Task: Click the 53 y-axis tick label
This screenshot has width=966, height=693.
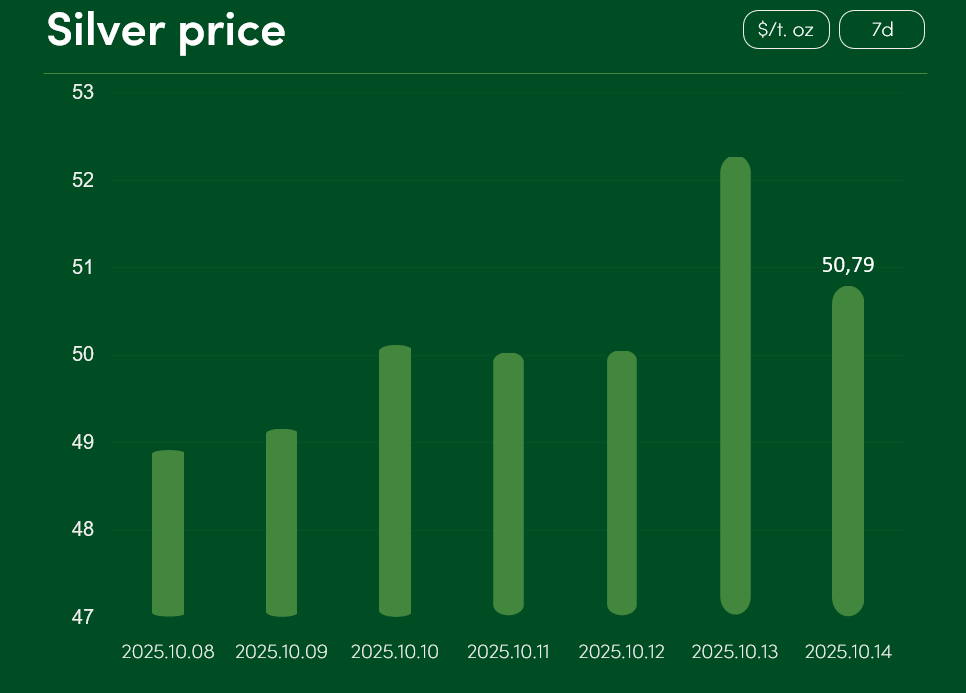Action: (83, 93)
